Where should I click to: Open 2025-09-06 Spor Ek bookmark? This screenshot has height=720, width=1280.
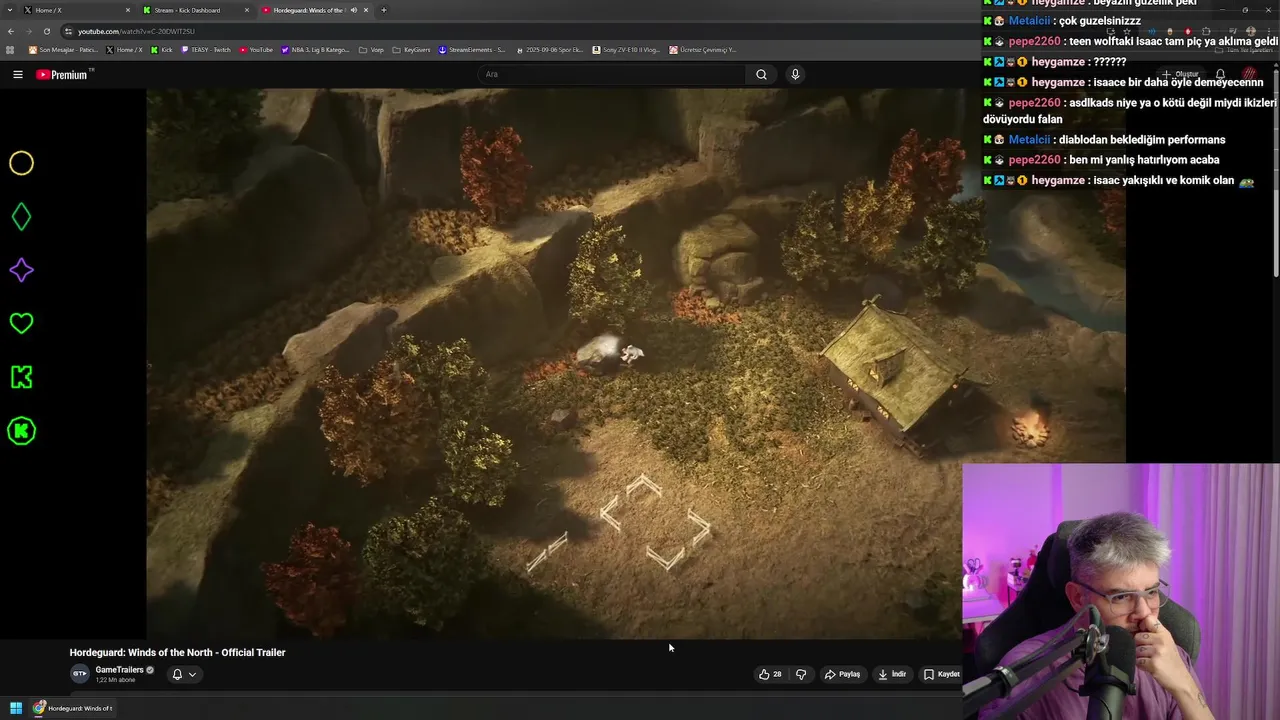pyautogui.click(x=549, y=49)
